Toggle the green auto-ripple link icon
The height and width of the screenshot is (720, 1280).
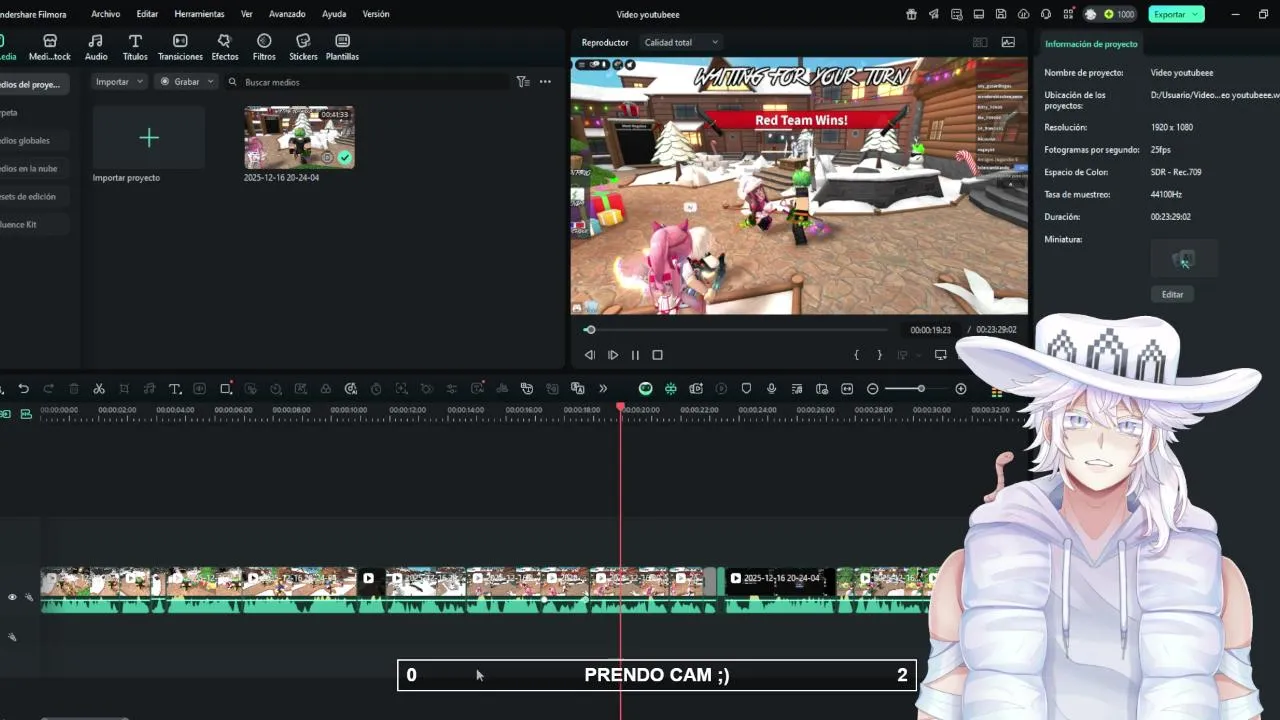tap(671, 389)
